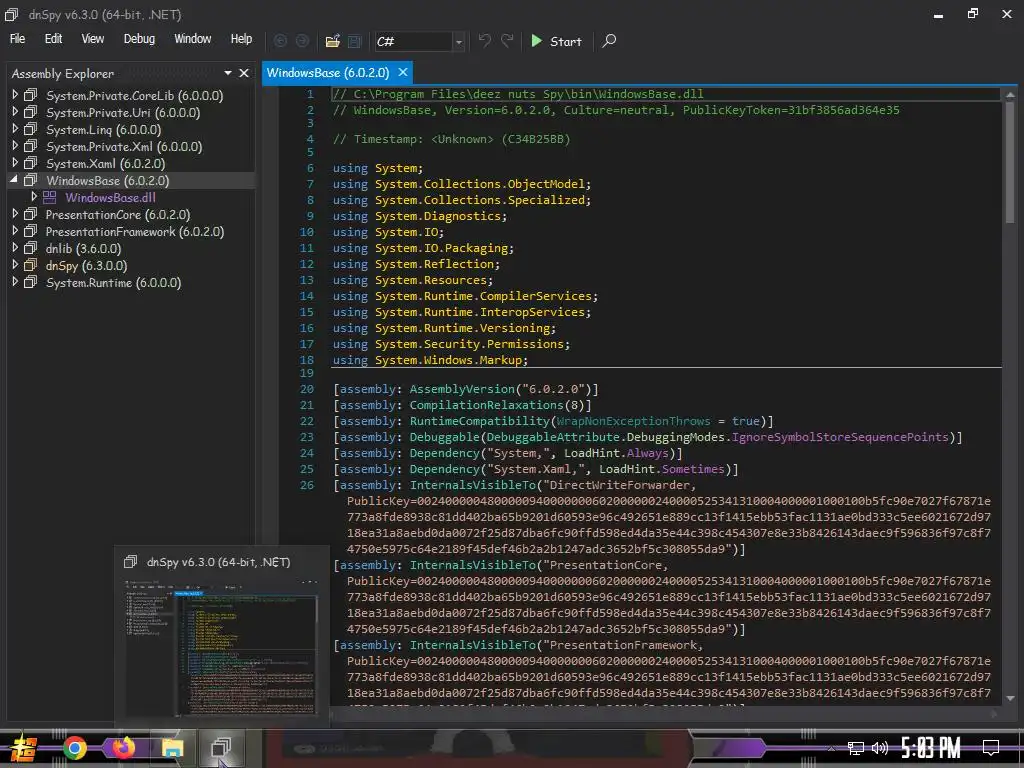Image resolution: width=1024 pixels, height=768 pixels.
Task: Close the WindowsBase (6.0.2.0) tab
Action: [x=403, y=72]
